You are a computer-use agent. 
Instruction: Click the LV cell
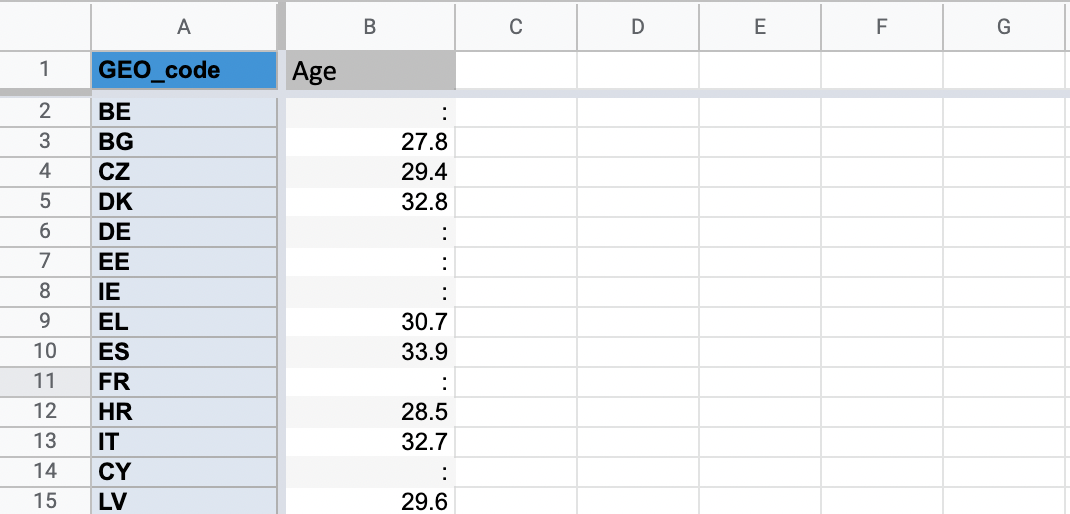point(183,500)
